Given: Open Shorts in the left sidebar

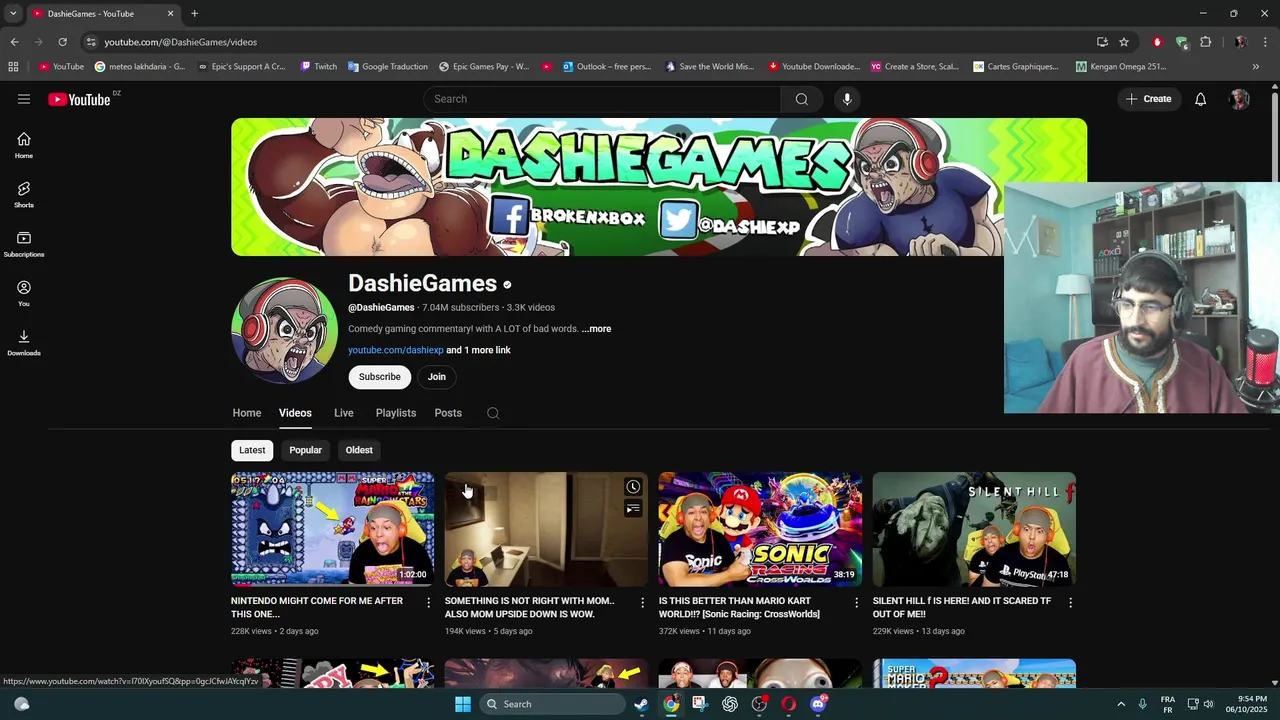Looking at the screenshot, I should [x=24, y=194].
